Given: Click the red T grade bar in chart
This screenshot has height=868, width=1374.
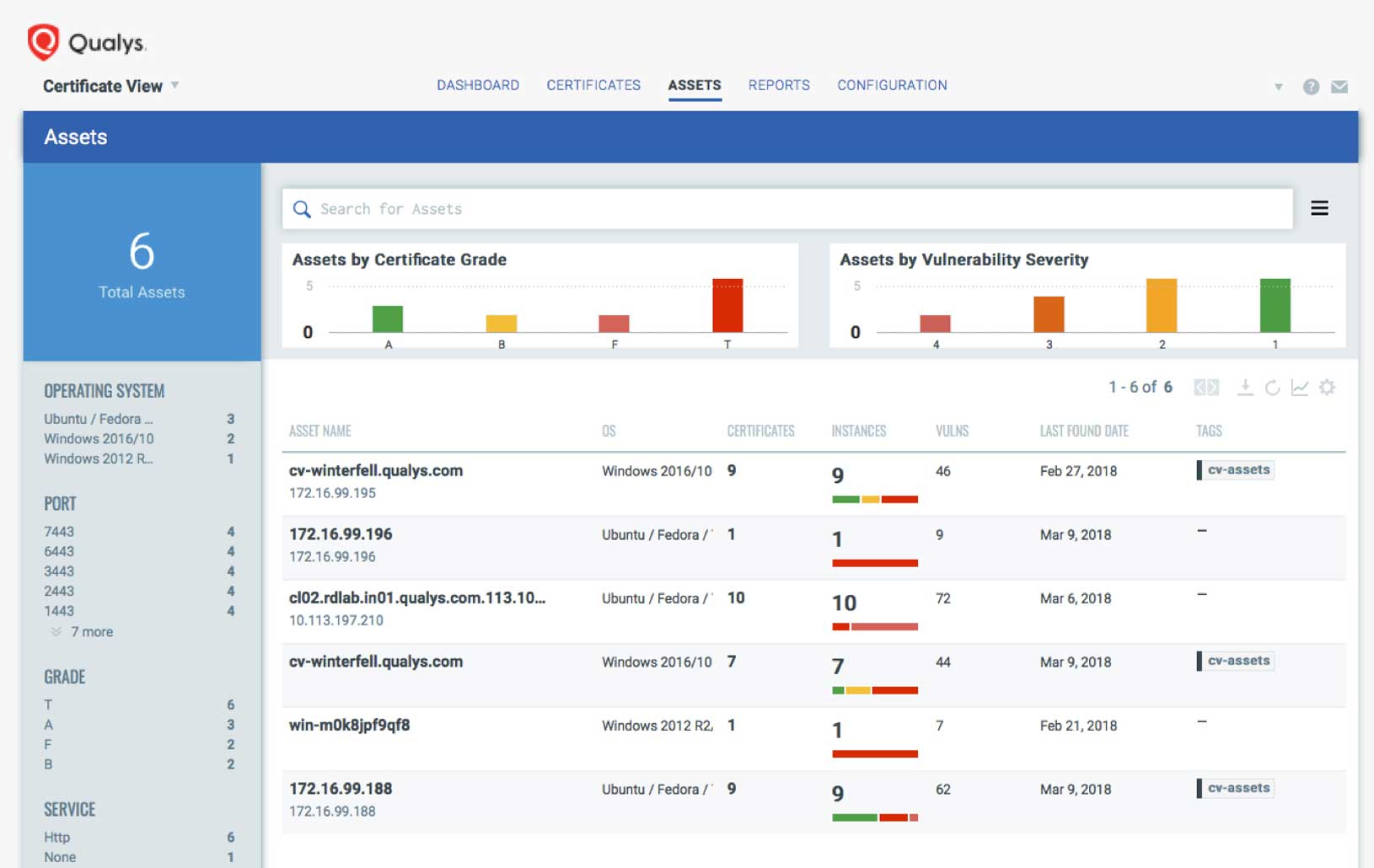Looking at the screenshot, I should click(x=727, y=305).
